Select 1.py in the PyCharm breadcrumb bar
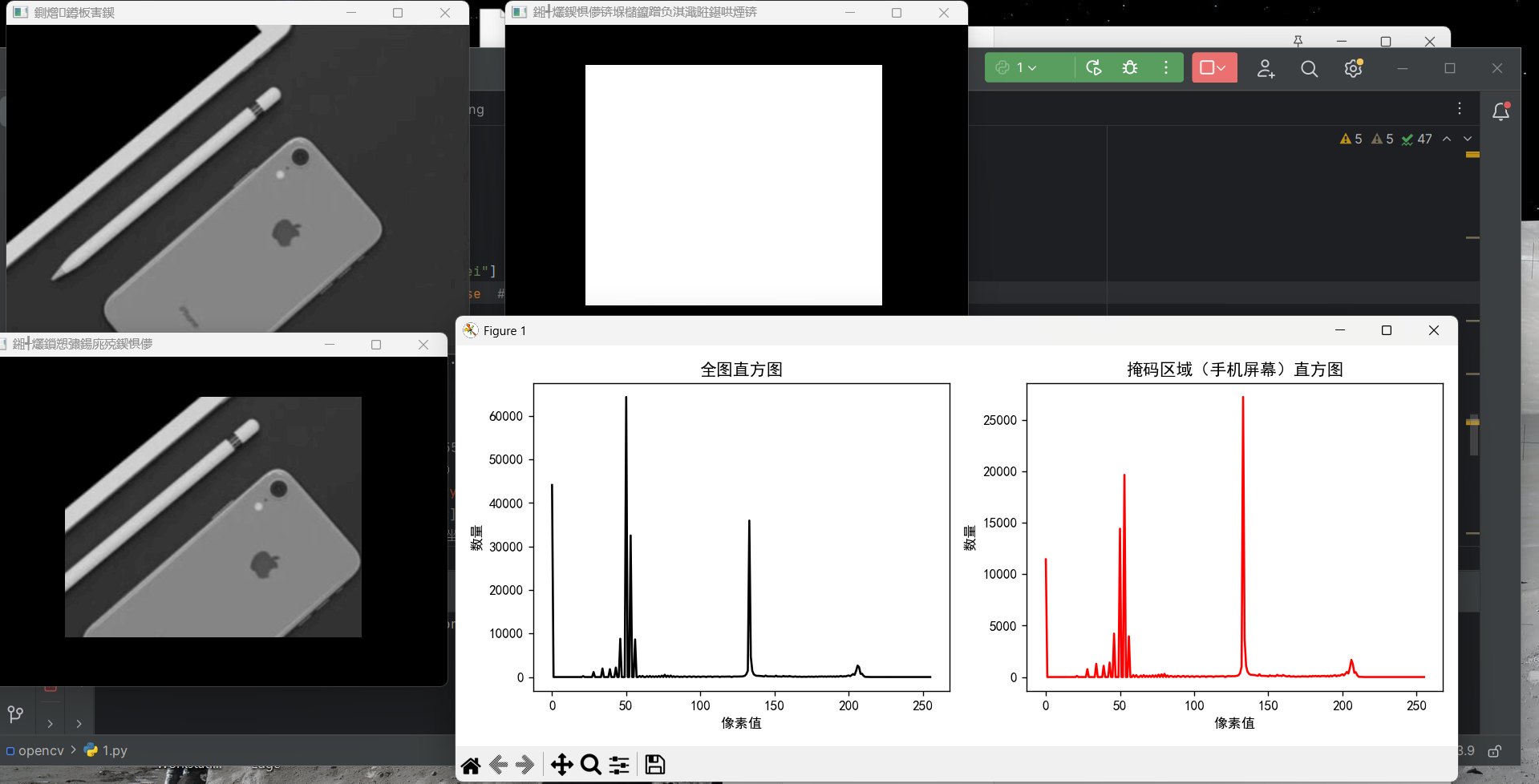Image resolution: width=1539 pixels, height=784 pixels. point(106,751)
